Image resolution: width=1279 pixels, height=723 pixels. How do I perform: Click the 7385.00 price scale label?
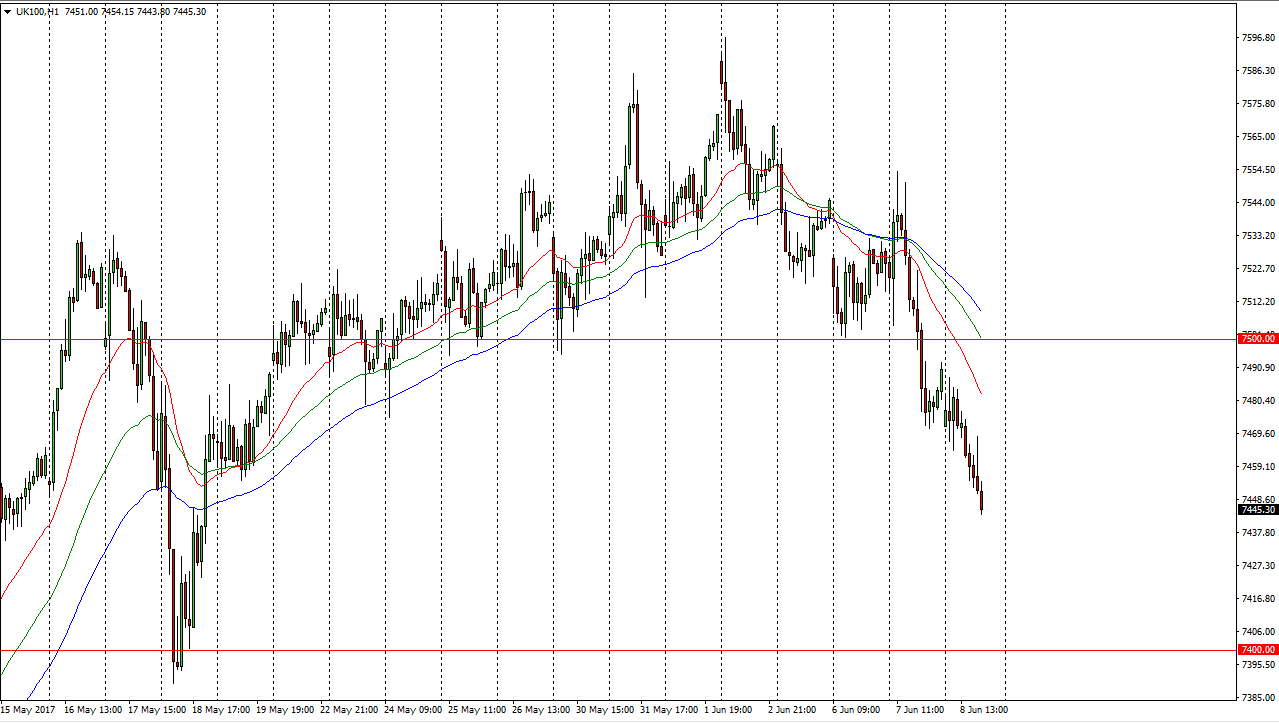point(1257,697)
